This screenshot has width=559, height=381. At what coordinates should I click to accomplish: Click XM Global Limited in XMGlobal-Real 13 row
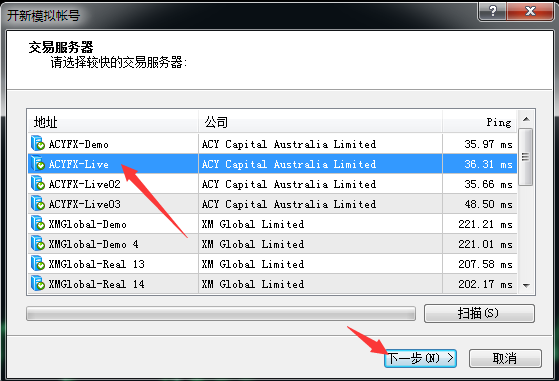pos(253,264)
